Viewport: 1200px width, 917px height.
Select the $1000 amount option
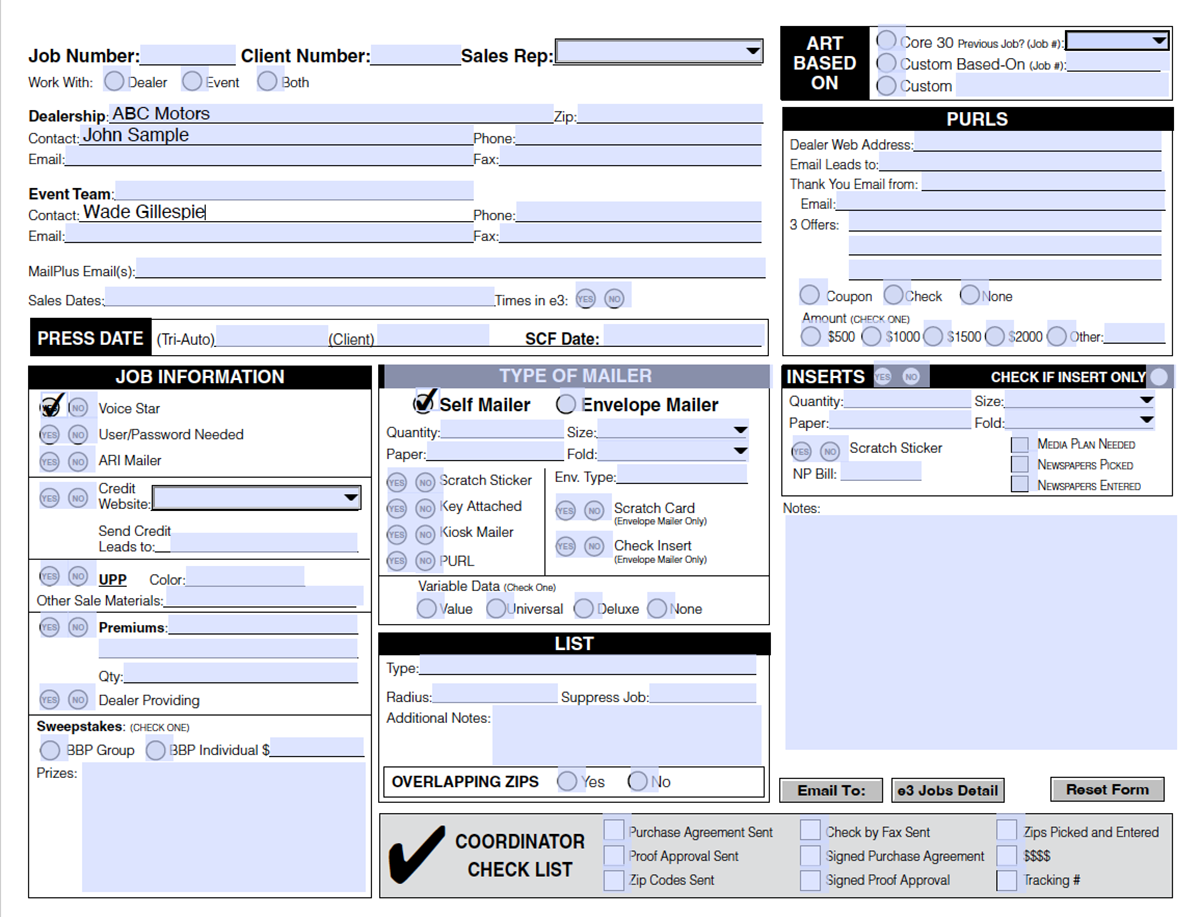click(872, 336)
